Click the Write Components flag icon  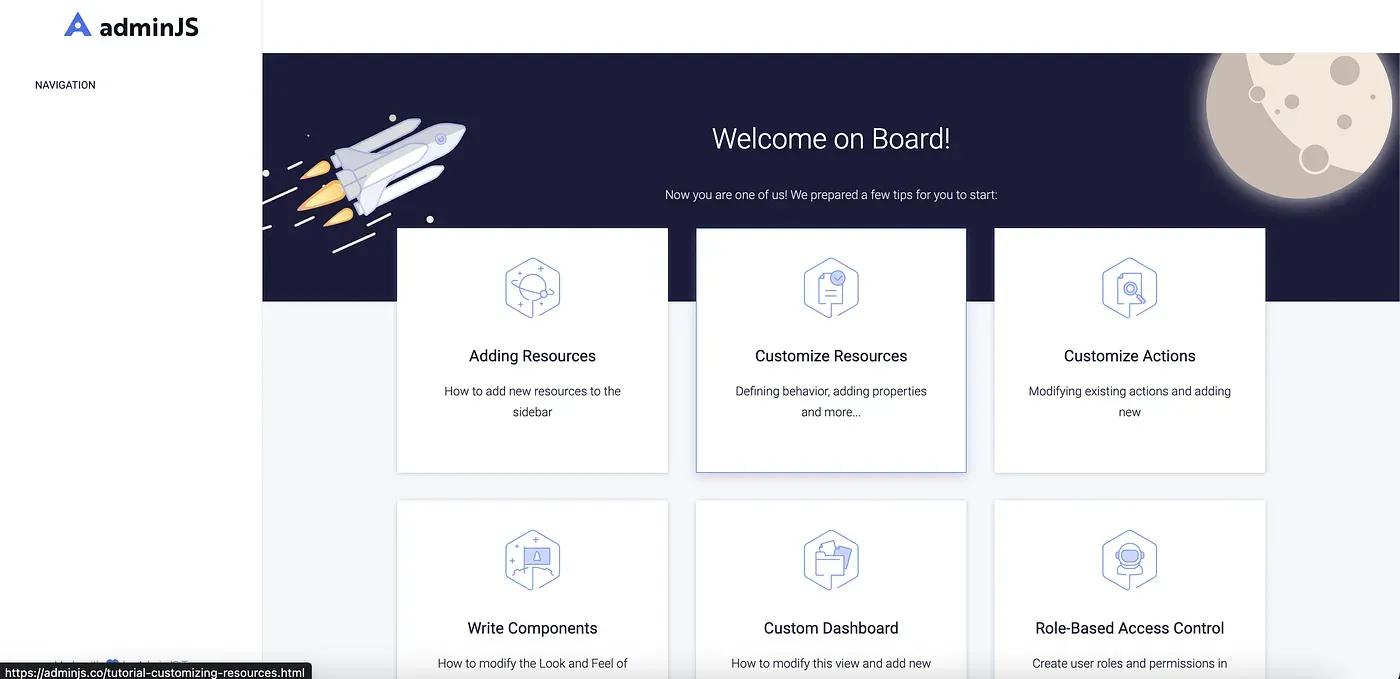click(532, 560)
